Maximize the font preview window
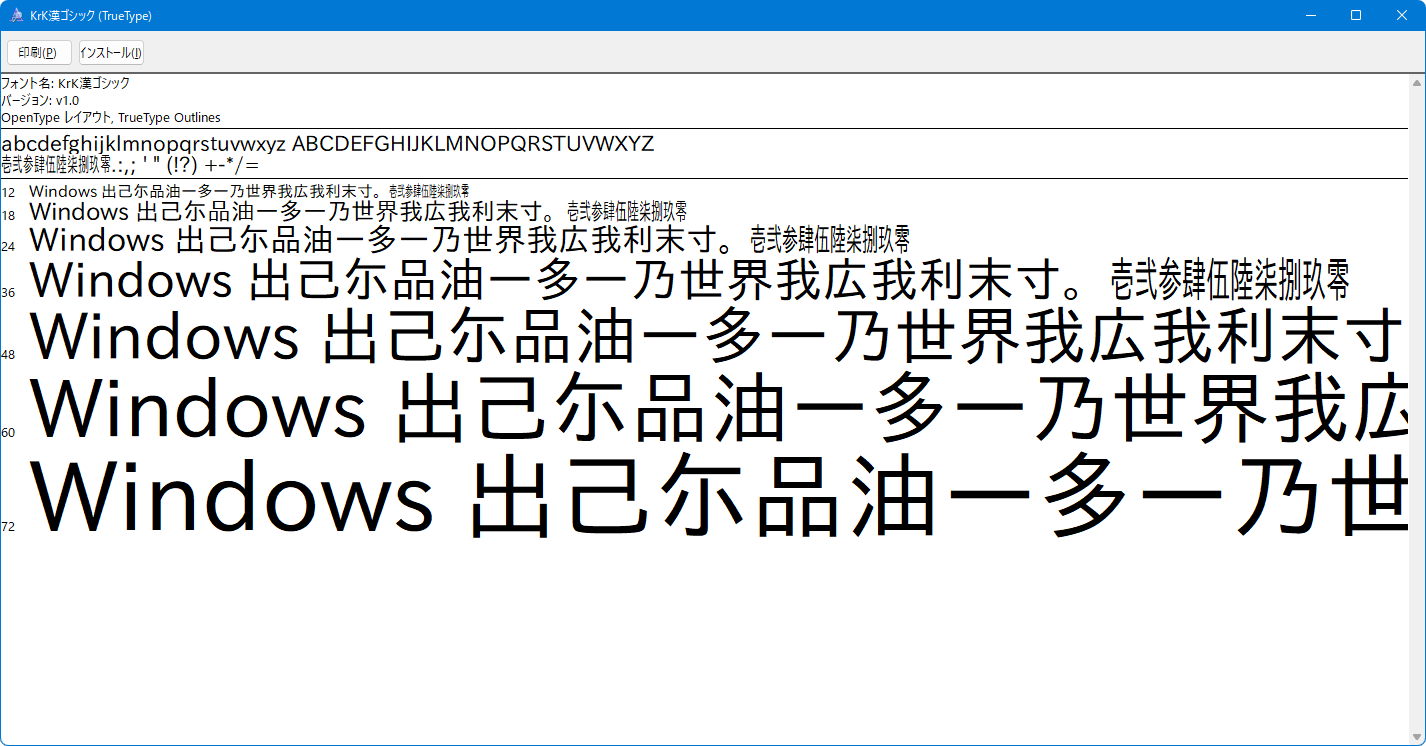This screenshot has width=1426, height=746. click(1356, 15)
